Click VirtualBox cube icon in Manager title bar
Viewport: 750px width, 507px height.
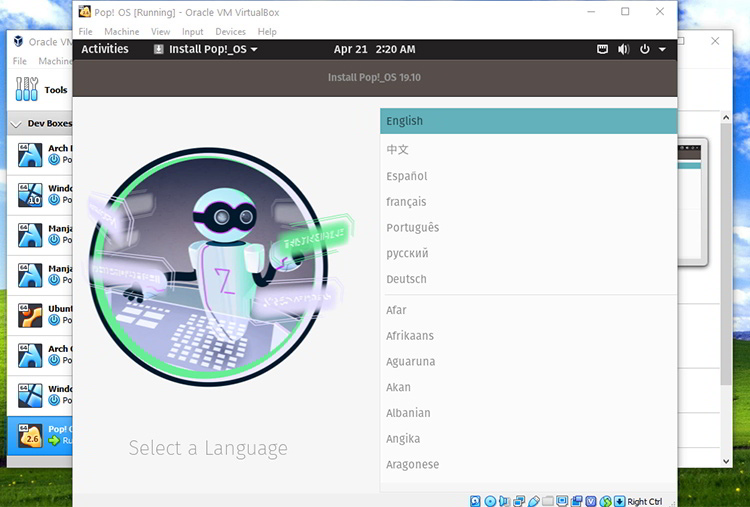pos(18,41)
